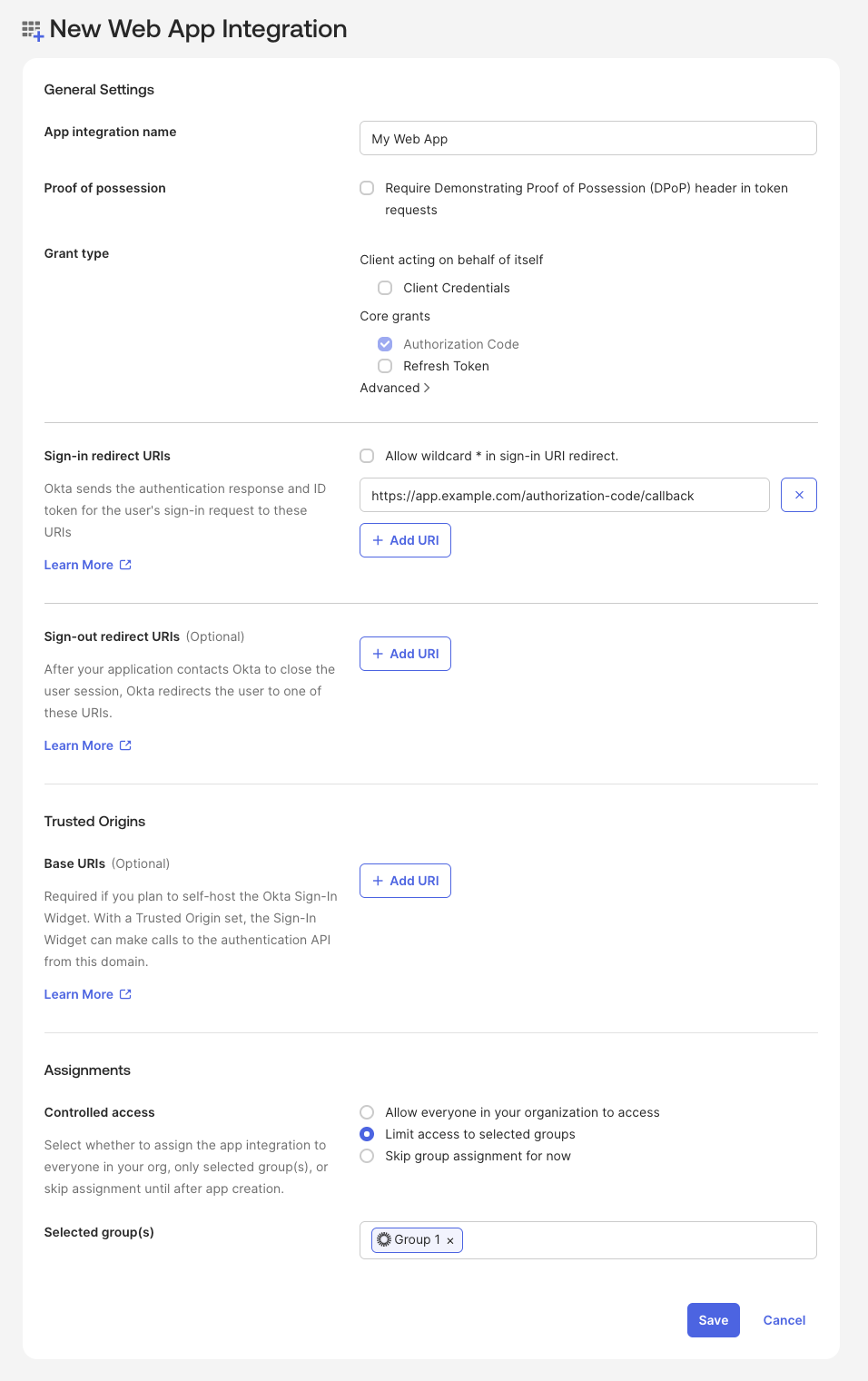The width and height of the screenshot is (868, 1381).
Task: Click the App integration name field showing My Web App
Action: click(587, 138)
